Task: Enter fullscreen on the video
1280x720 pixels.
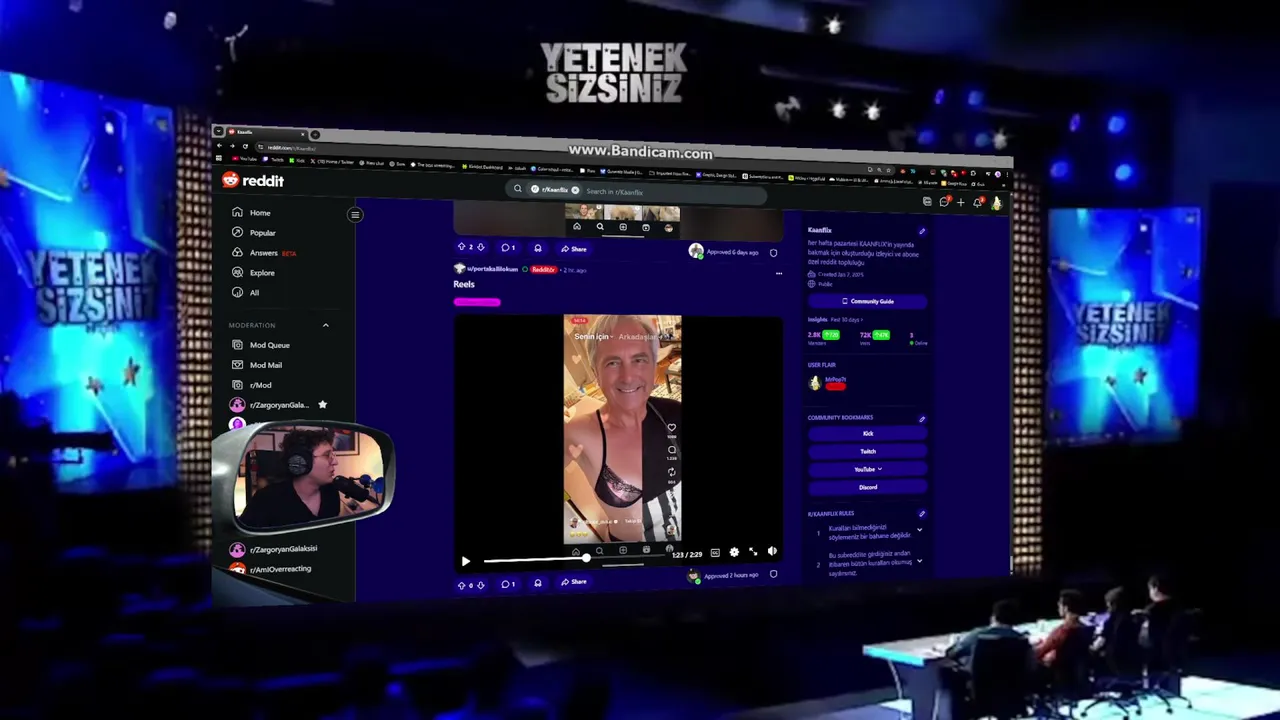Action: coord(753,552)
